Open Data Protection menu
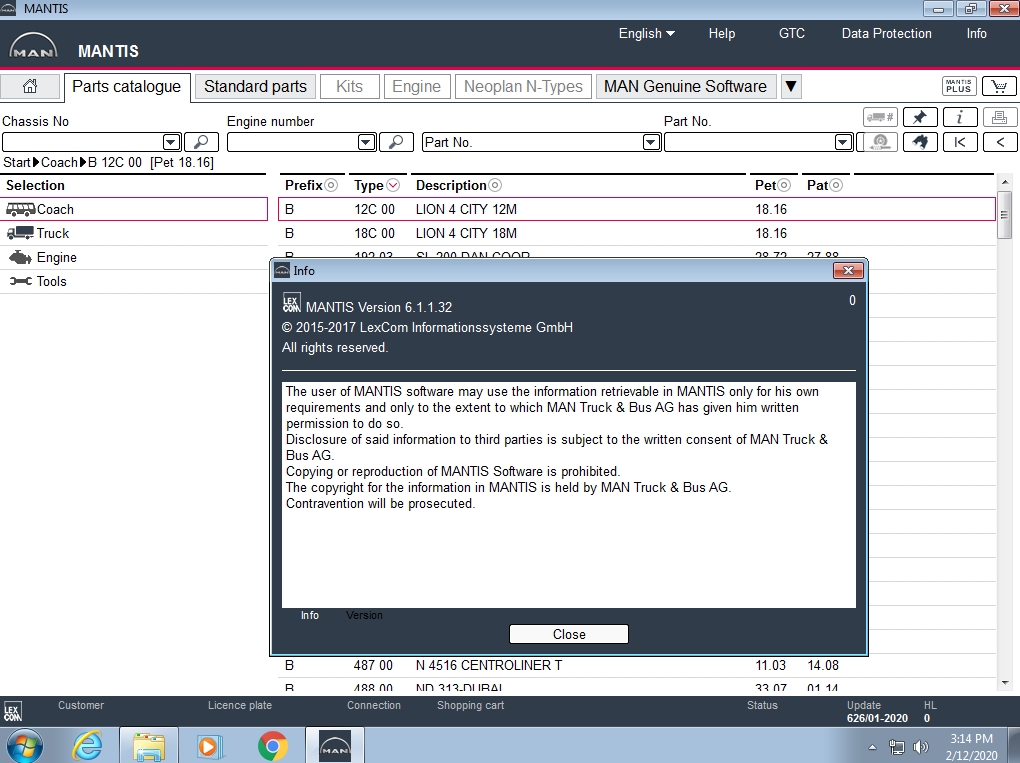This screenshot has width=1020, height=763. point(887,33)
